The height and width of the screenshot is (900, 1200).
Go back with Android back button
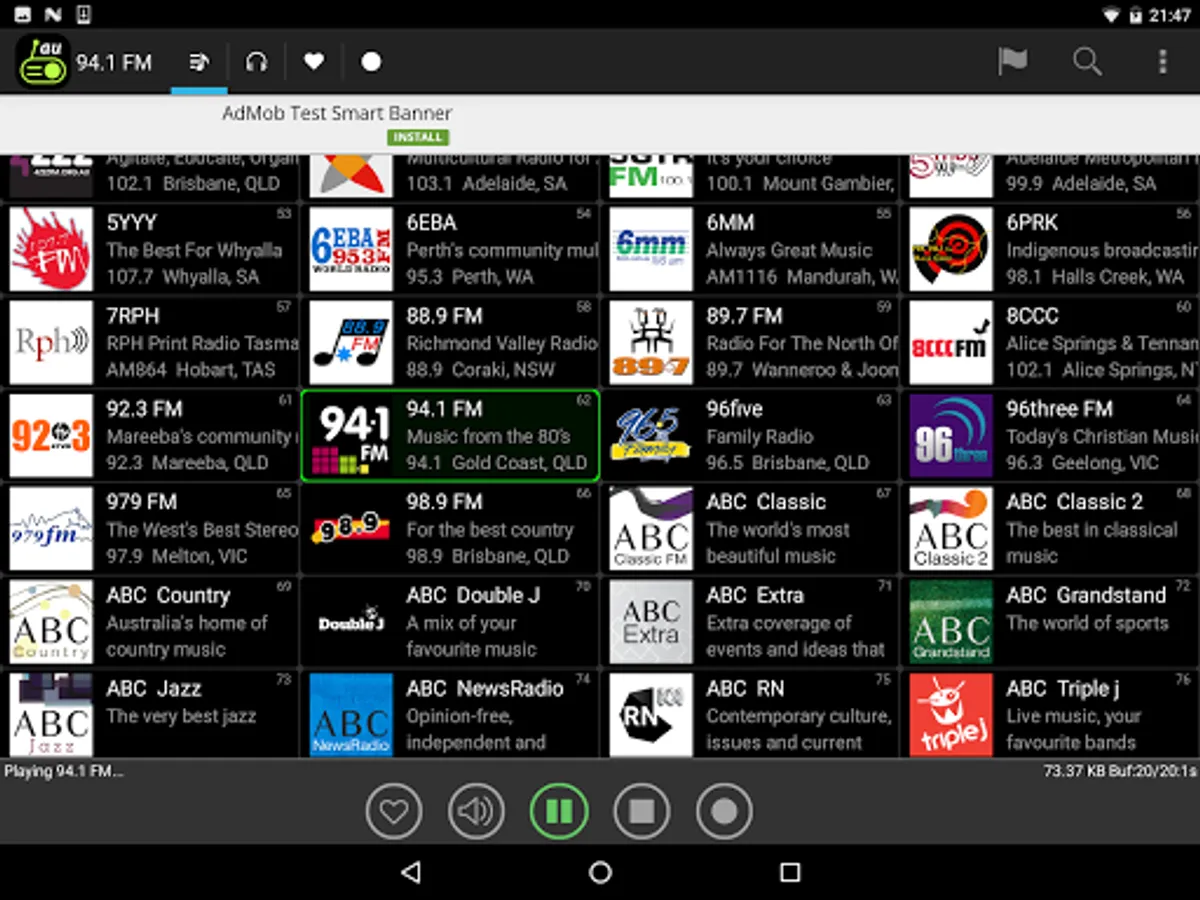tap(410, 872)
